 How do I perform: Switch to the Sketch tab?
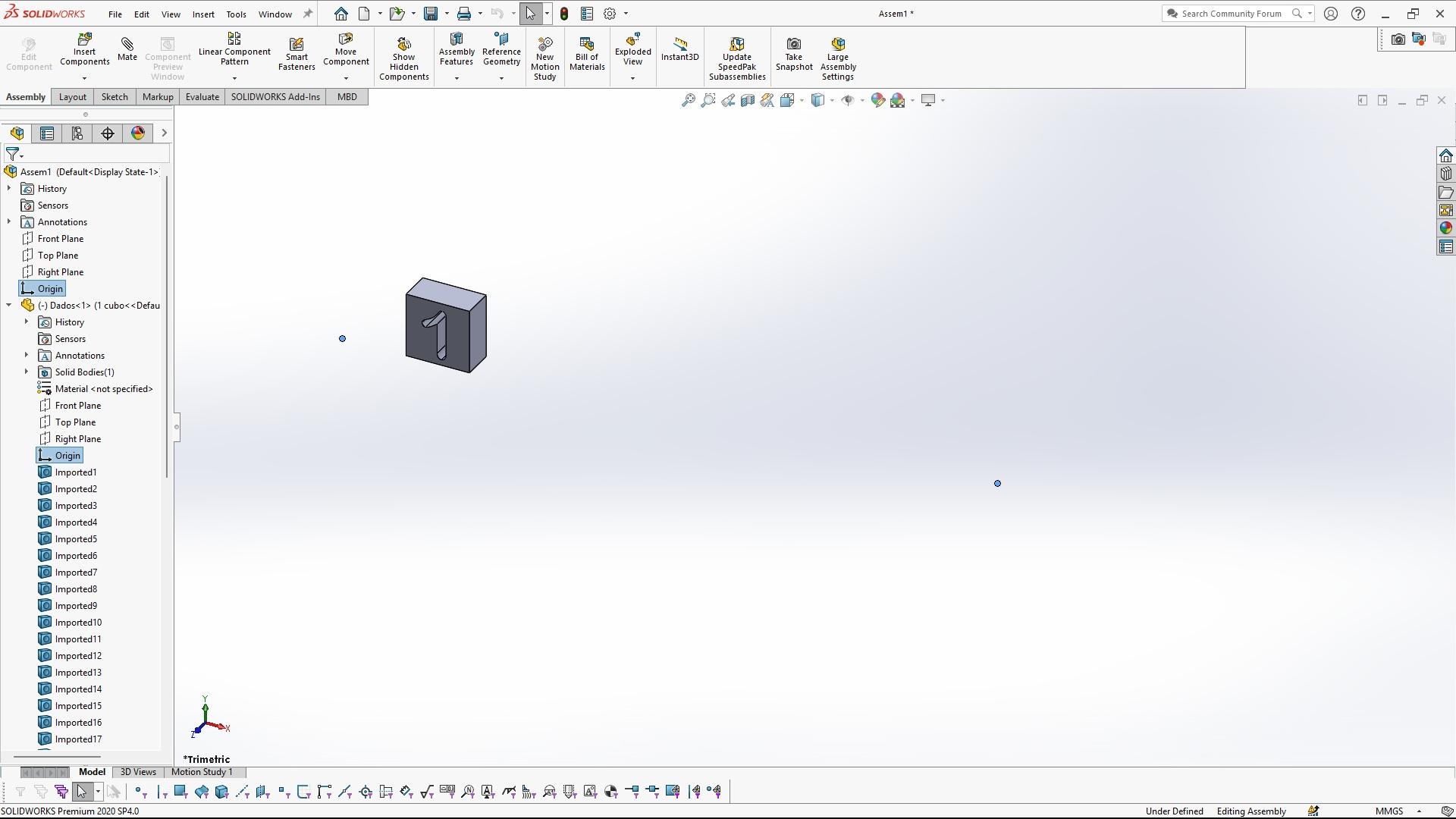[x=115, y=97]
